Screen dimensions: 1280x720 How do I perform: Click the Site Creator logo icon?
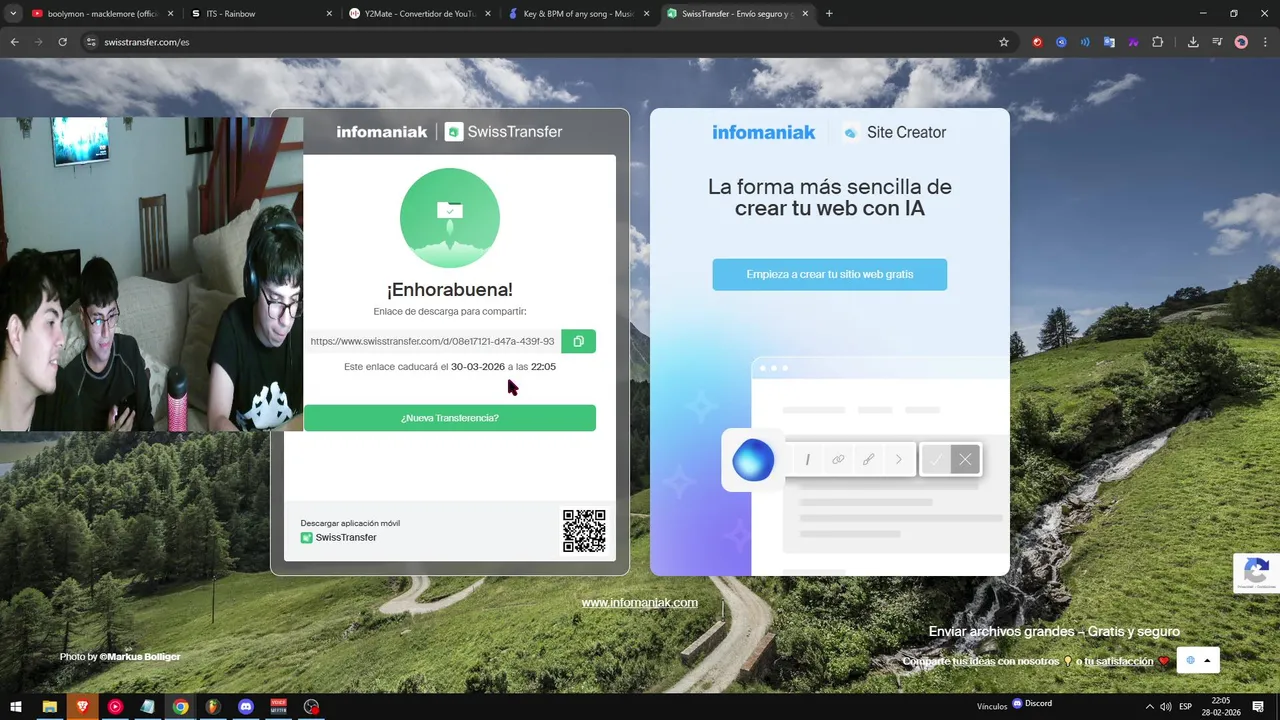pos(851,132)
